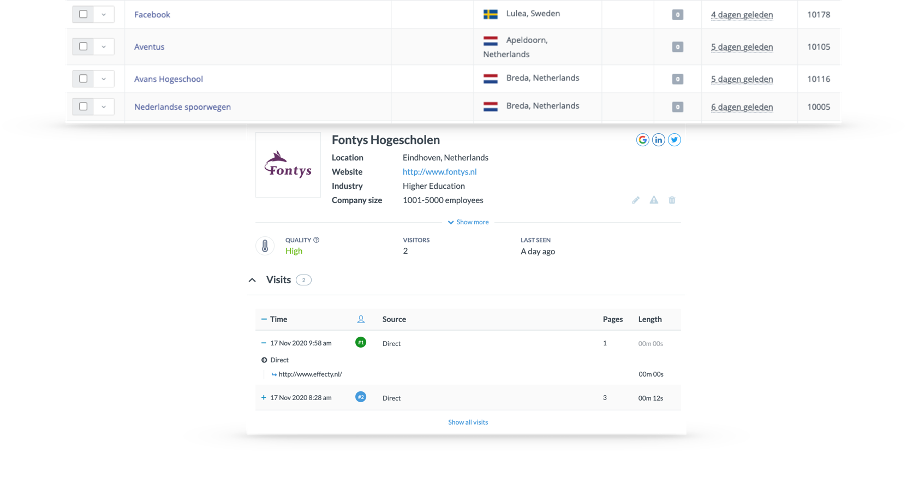
Task: Click the question mark next to Quality
Action: coord(316,240)
